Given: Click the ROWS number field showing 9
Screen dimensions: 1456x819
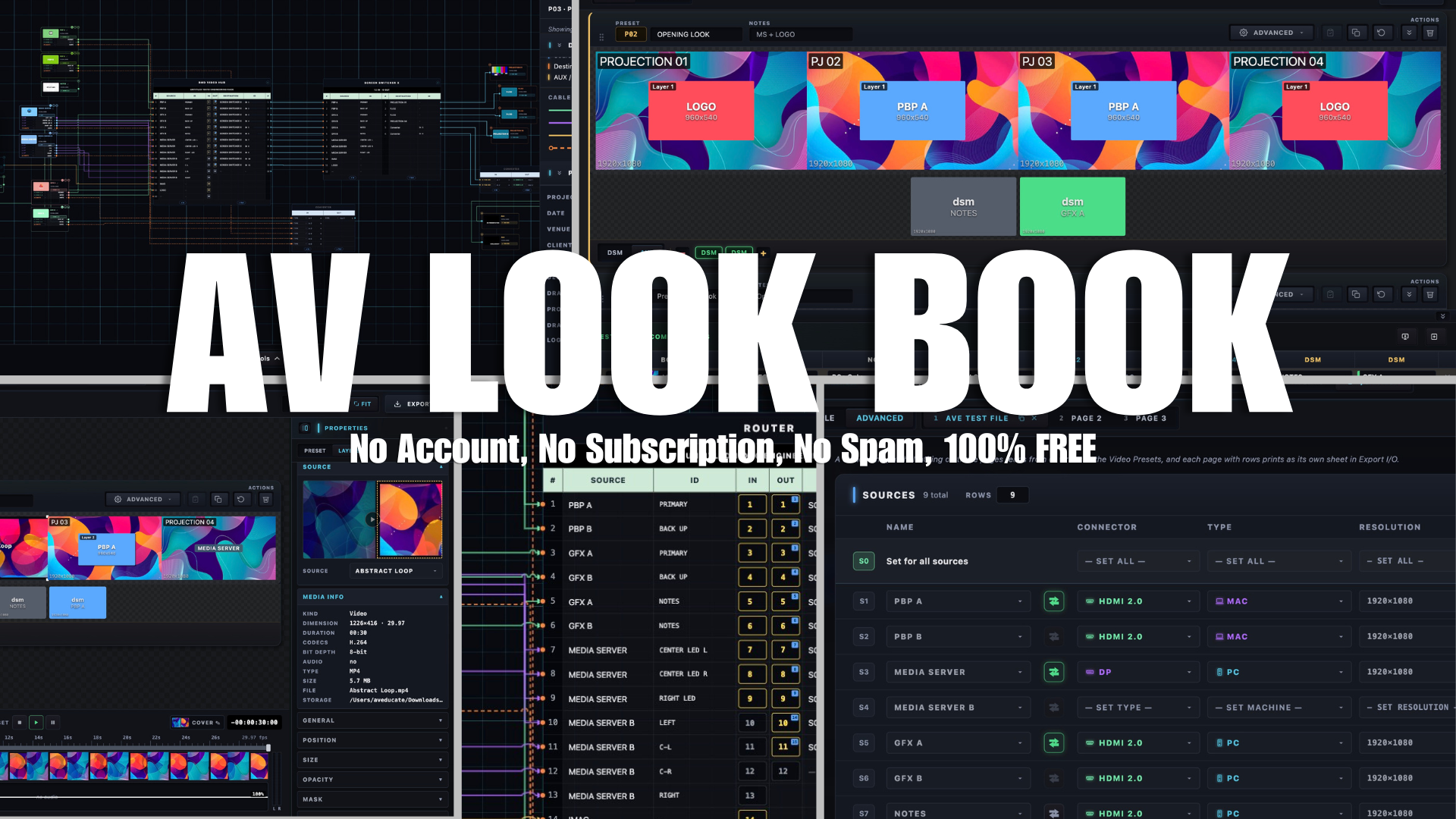Looking at the screenshot, I should click(1013, 495).
